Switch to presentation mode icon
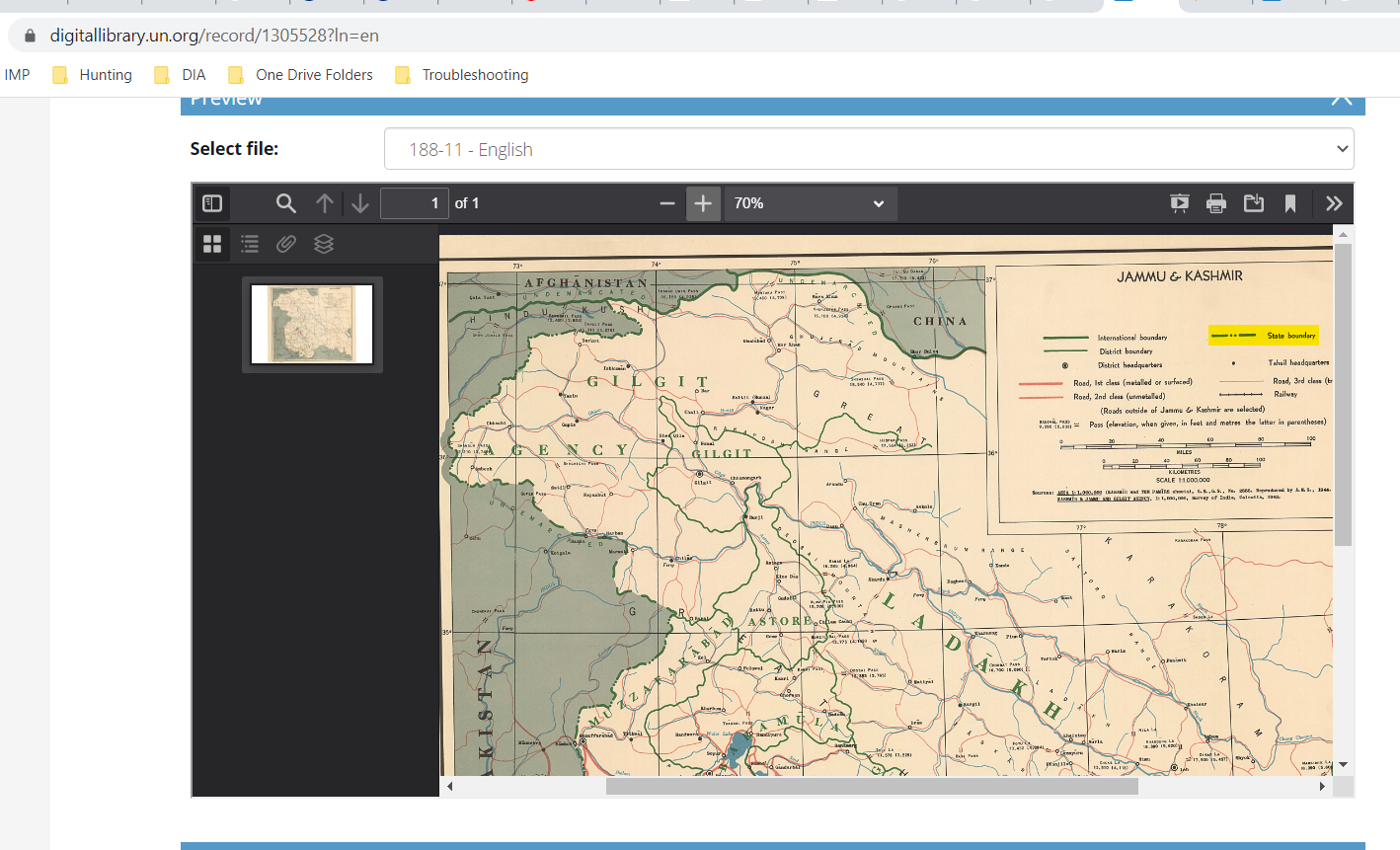The image size is (1400, 850). tap(1180, 203)
